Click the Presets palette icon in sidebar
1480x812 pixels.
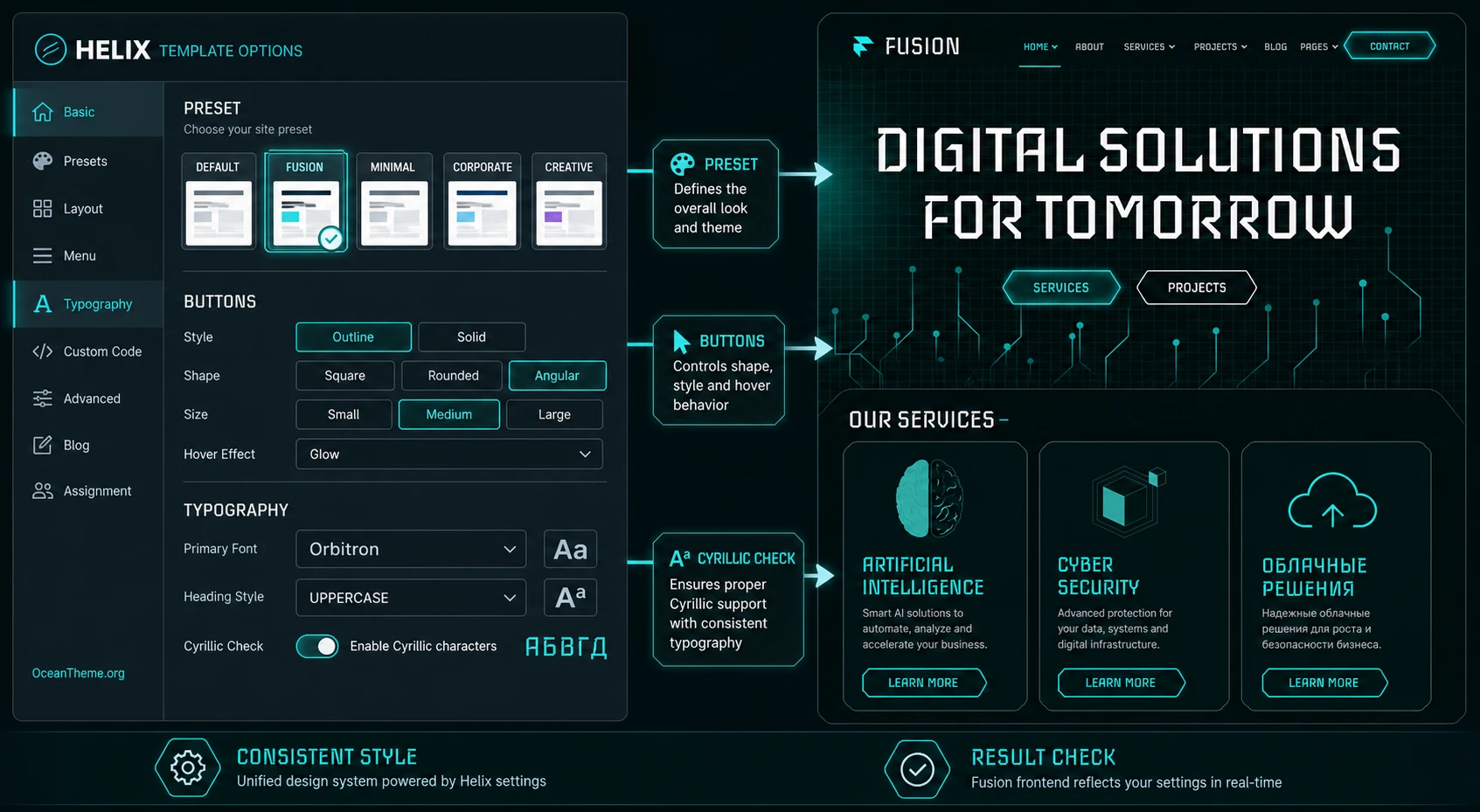[42, 161]
